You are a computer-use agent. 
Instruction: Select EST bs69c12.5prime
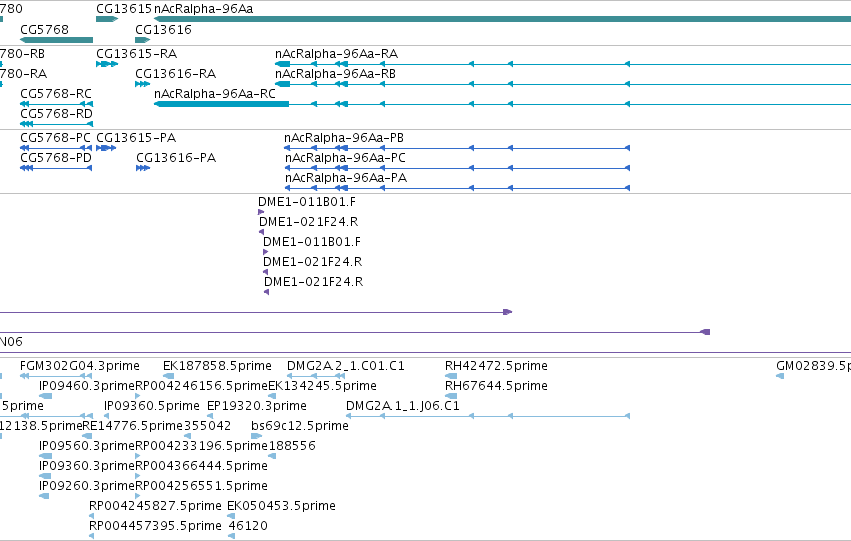[300, 425]
